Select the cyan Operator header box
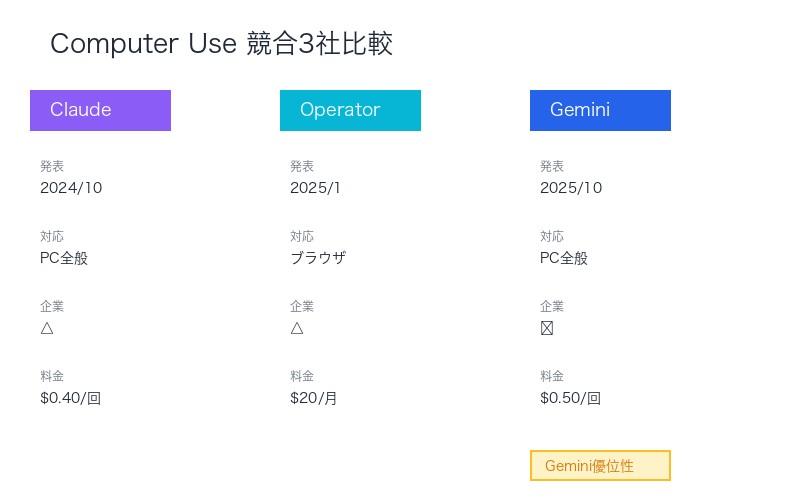Image resolution: width=800 pixels, height=500 pixels. (350, 110)
